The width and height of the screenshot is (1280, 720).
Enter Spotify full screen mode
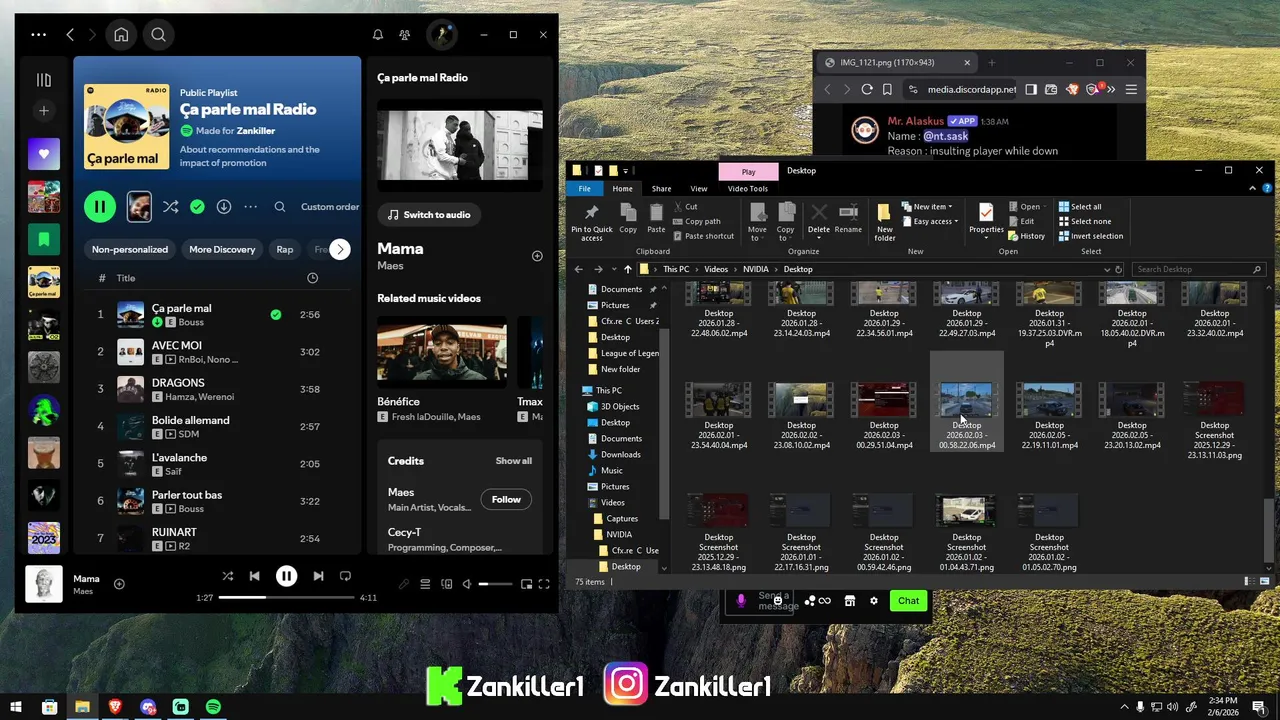coord(544,584)
